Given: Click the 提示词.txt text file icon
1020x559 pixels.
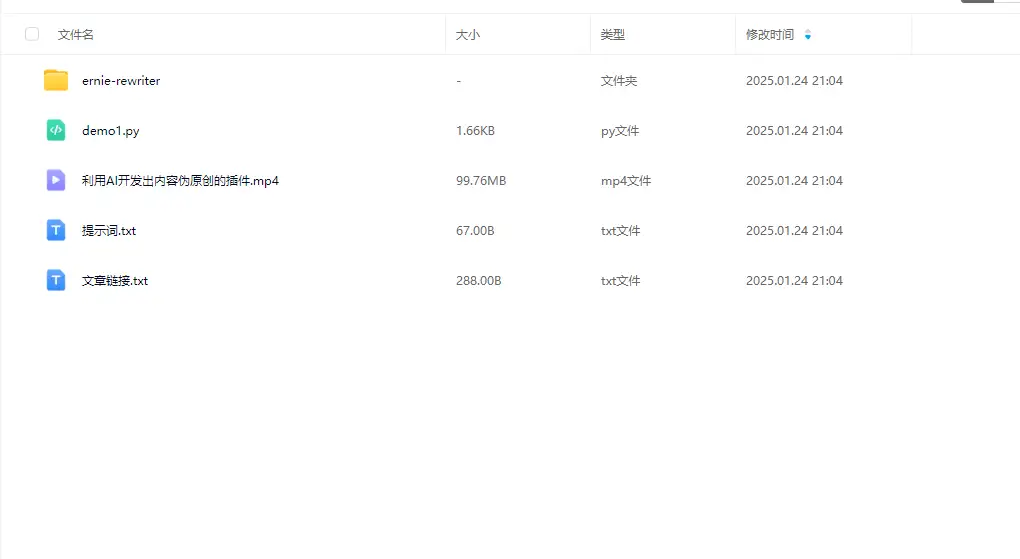Looking at the screenshot, I should (x=56, y=230).
